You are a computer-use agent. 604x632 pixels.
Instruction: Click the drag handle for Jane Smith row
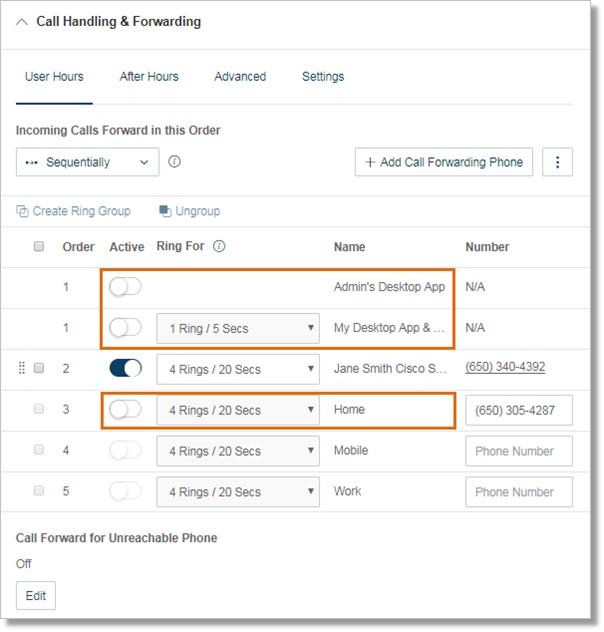[x=22, y=368]
